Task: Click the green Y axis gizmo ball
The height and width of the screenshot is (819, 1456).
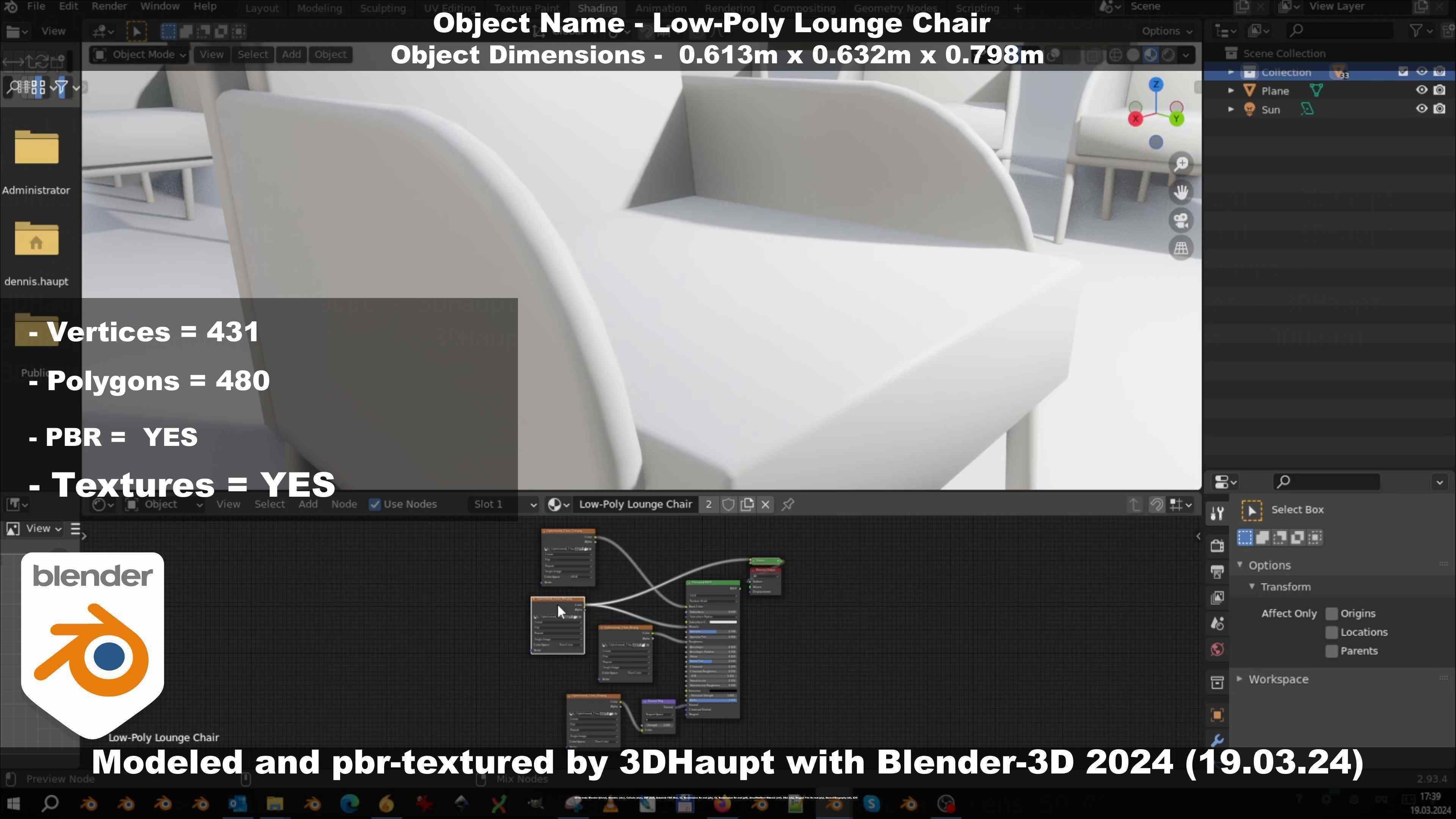Action: [1176, 119]
